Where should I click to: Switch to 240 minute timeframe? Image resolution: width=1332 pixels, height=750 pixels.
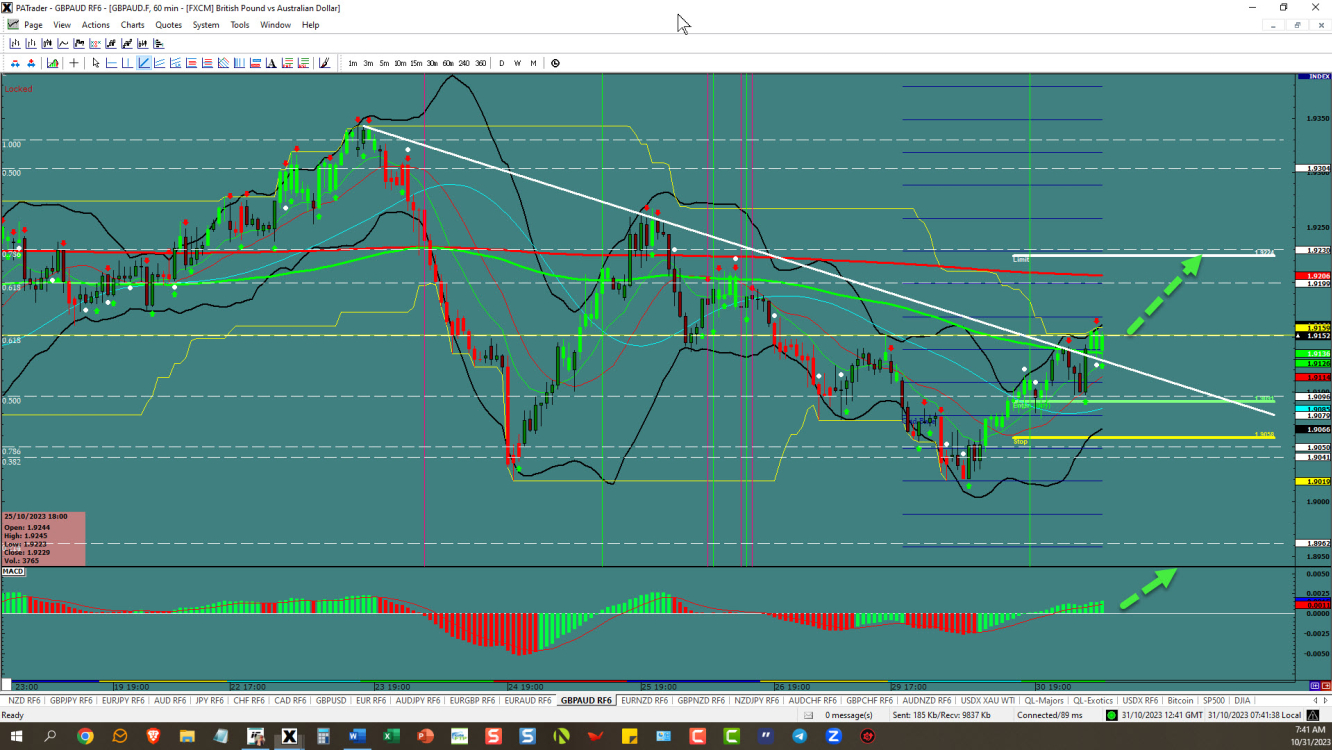pyautogui.click(x=464, y=63)
